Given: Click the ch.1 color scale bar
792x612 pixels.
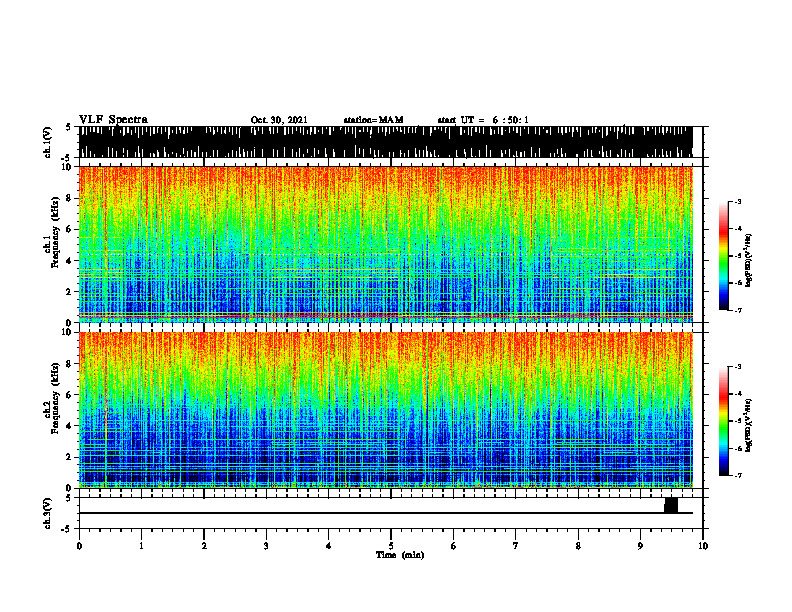Looking at the screenshot, I should pyautogui.click(x=724, y=256).
